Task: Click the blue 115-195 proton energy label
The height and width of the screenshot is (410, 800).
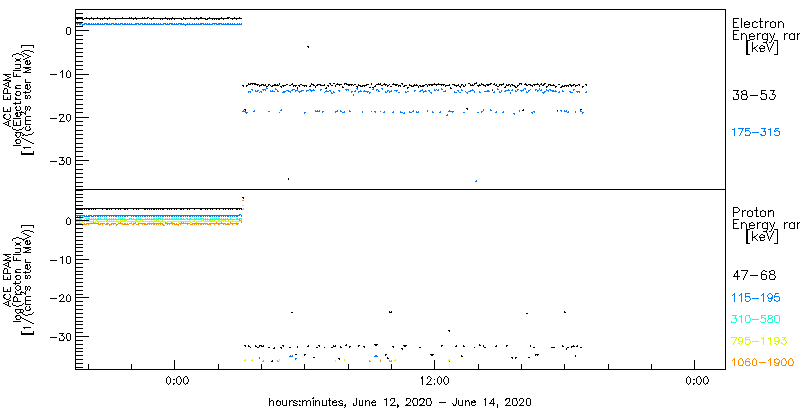Action: pyautogui.click(x=756, y=298)
